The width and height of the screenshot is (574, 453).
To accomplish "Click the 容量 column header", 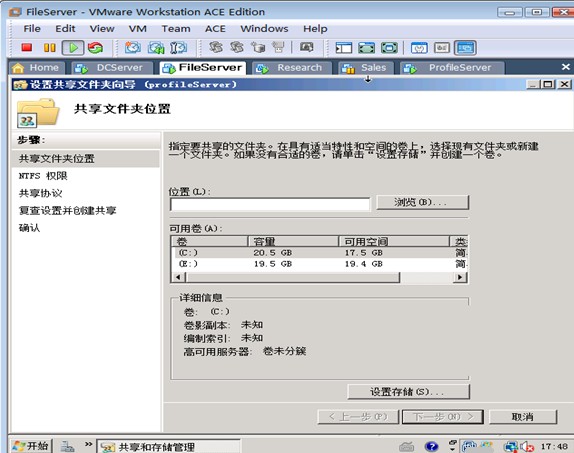I will coord(293,242).
